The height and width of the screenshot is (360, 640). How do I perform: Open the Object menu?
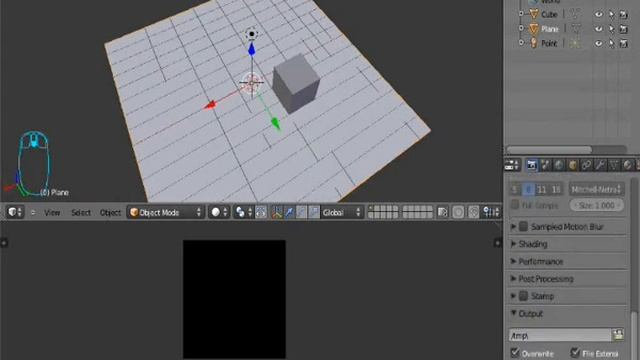(110, 213)
